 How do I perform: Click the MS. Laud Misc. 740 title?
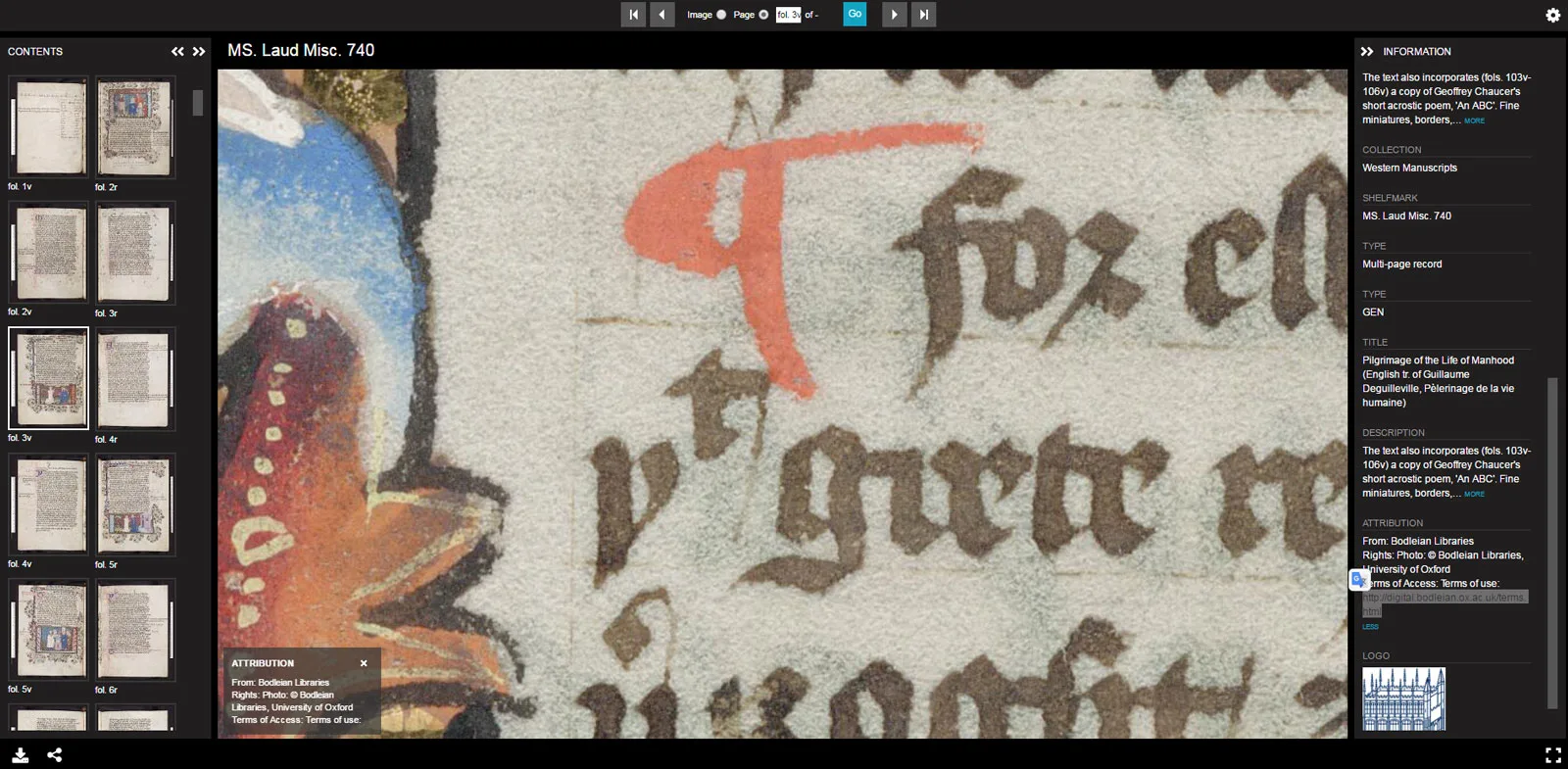[x=301, y=50]
